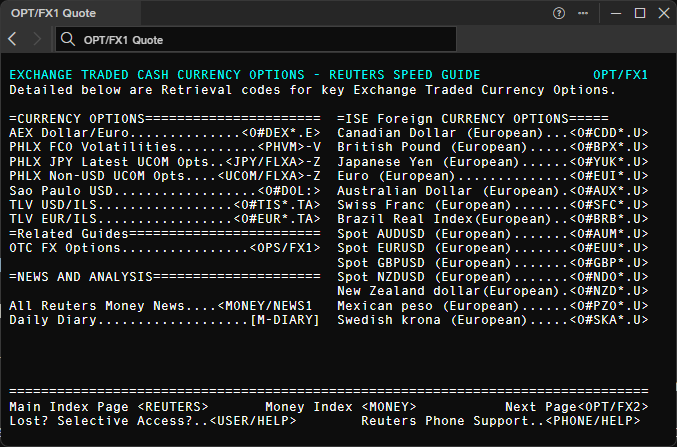Click the OPT/FX1 page code header
Image resolution: width=677 pixels, height=447 pixels.
620,75
